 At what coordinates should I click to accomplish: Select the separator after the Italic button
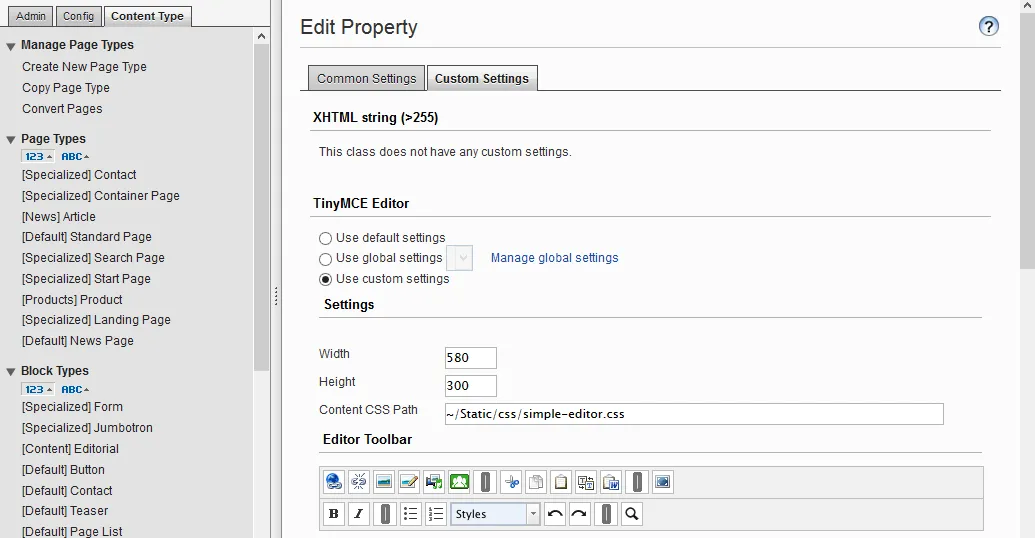385,514
